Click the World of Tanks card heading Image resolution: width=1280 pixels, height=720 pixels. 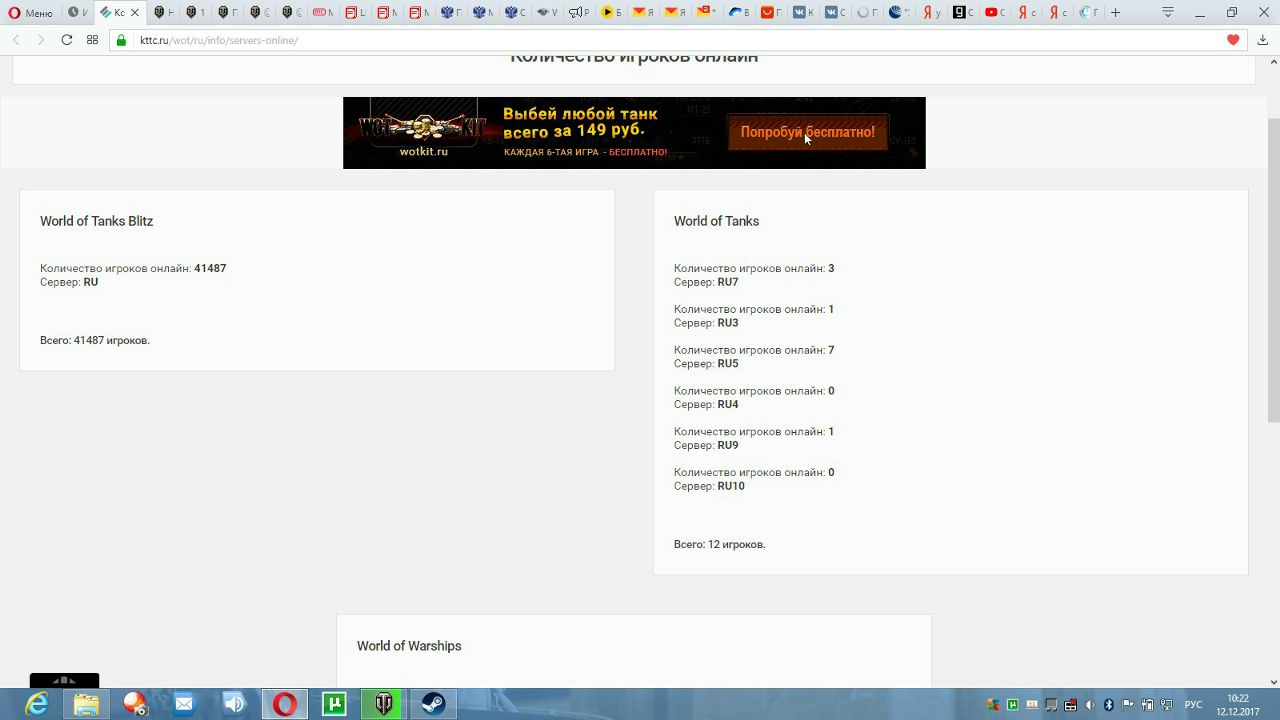click(x=716, y=221)
